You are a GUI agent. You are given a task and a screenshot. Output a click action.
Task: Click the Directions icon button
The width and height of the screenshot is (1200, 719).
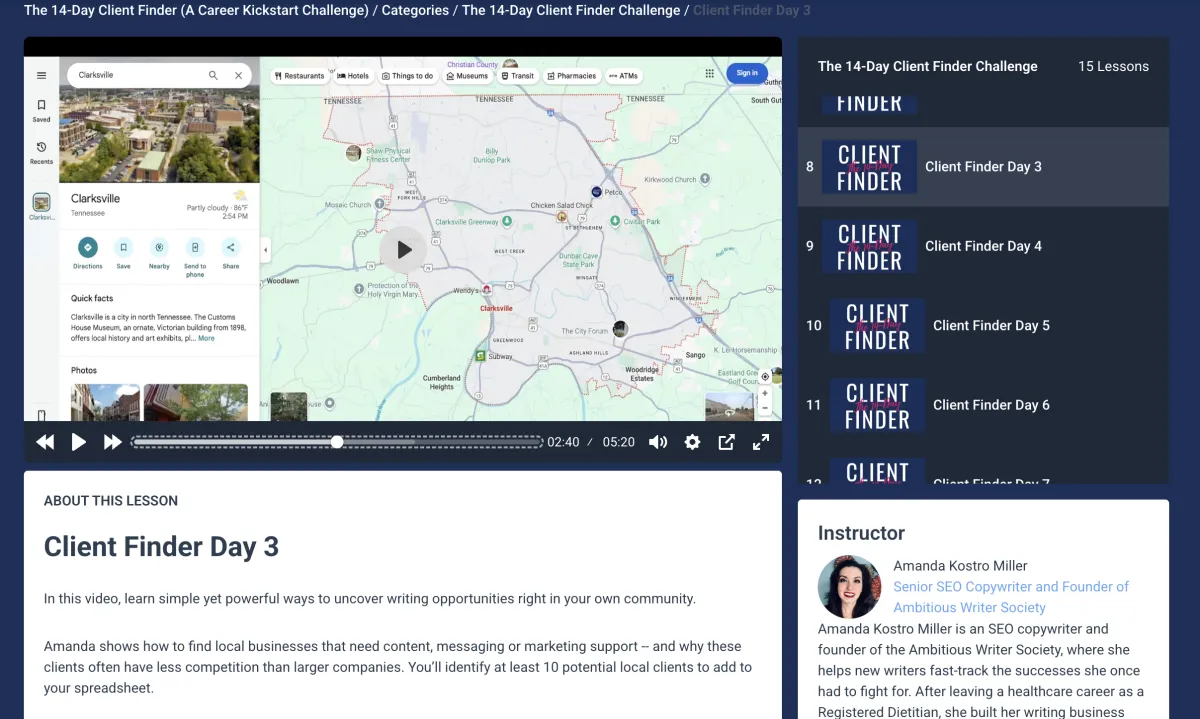point(88,248)
